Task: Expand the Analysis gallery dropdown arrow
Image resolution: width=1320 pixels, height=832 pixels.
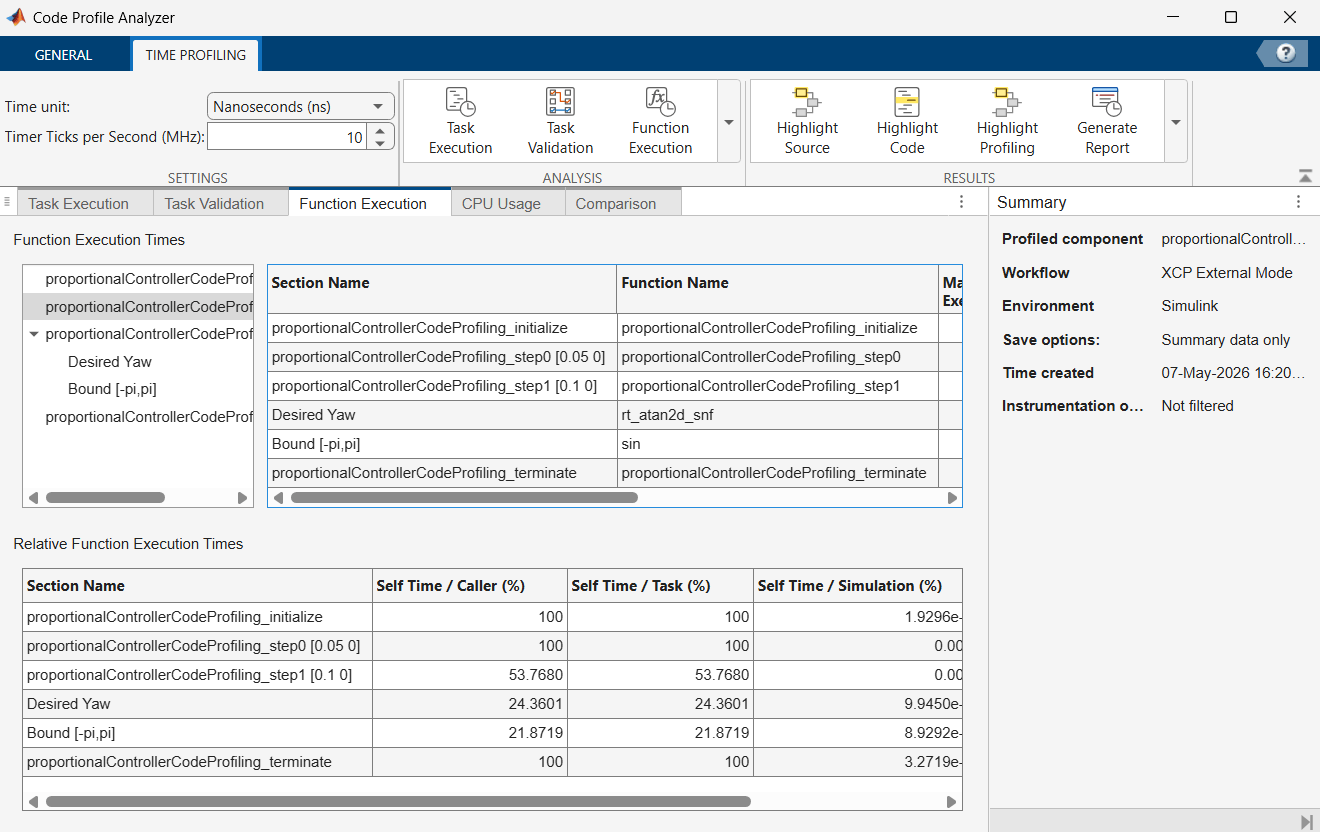Action: pyautogui.click(x=729, y=122)
